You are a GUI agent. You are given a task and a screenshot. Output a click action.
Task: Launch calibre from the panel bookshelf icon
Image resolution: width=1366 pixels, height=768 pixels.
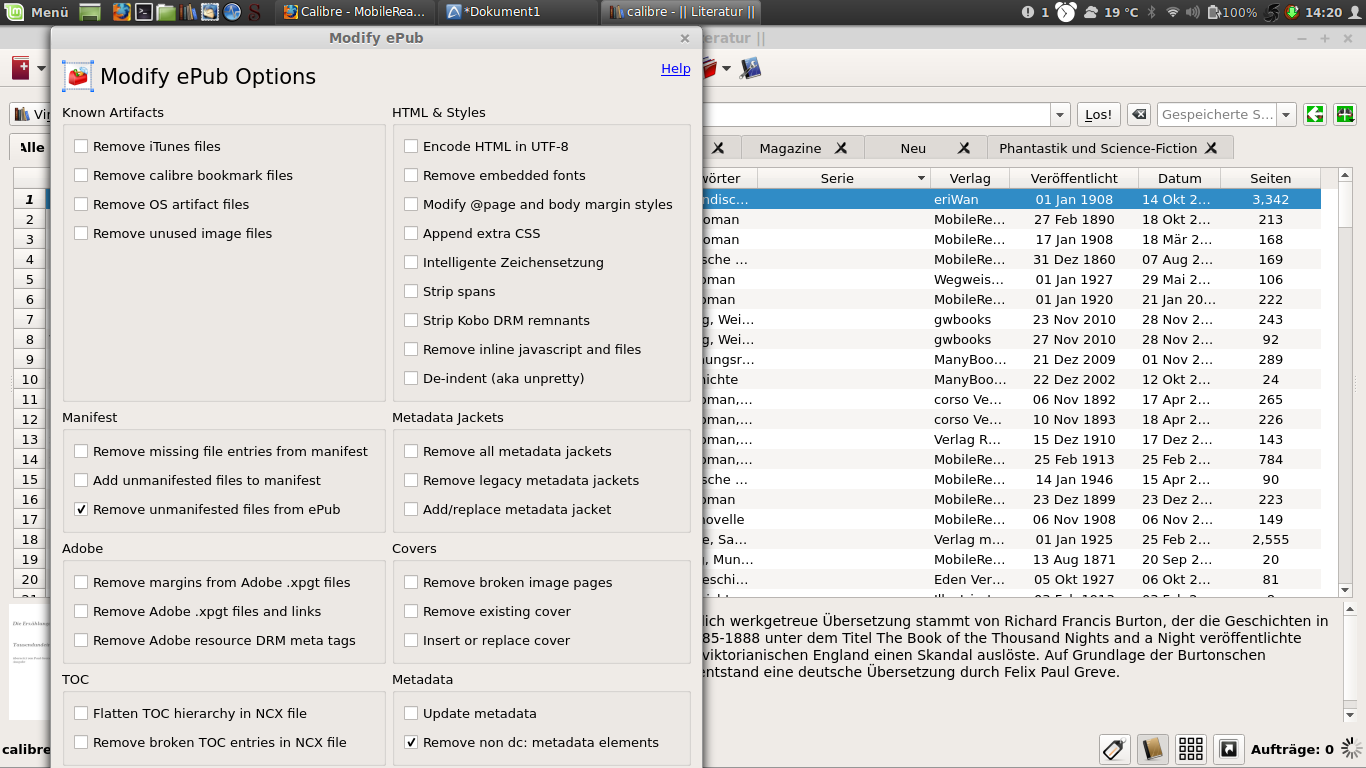click(x=188, y=12)
